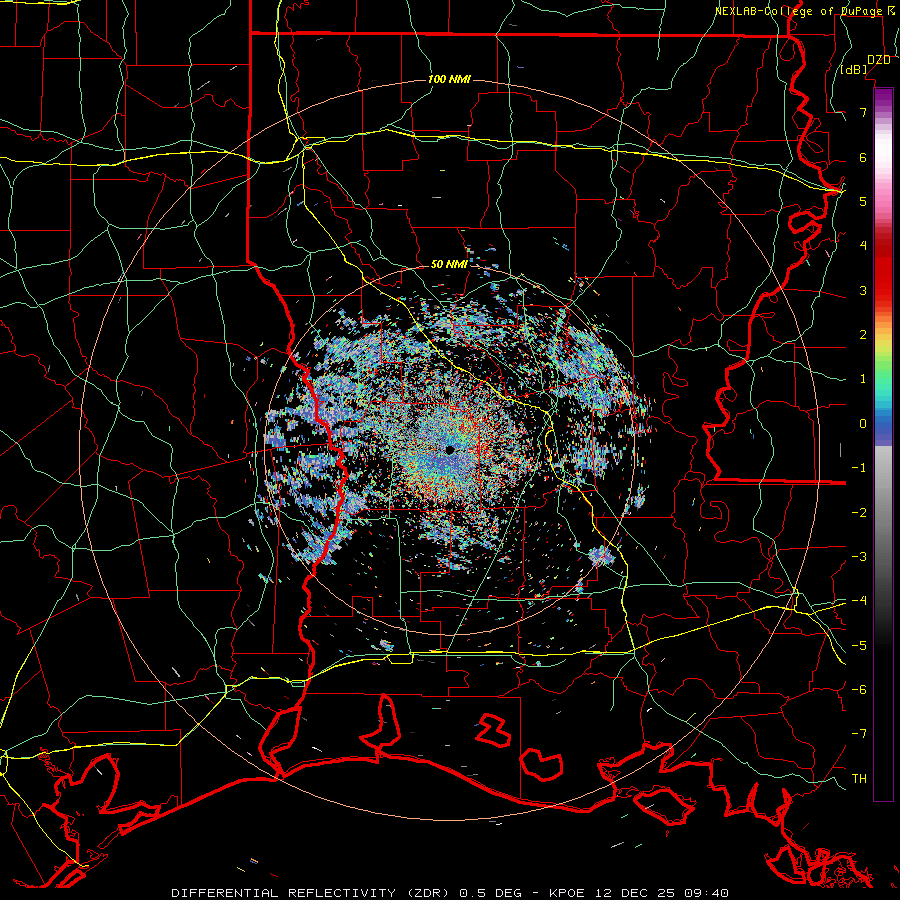The width and height of the screenshot is (900, 900).
Task: Select the 50 NMI range ring label
Action: pos(449,264)
